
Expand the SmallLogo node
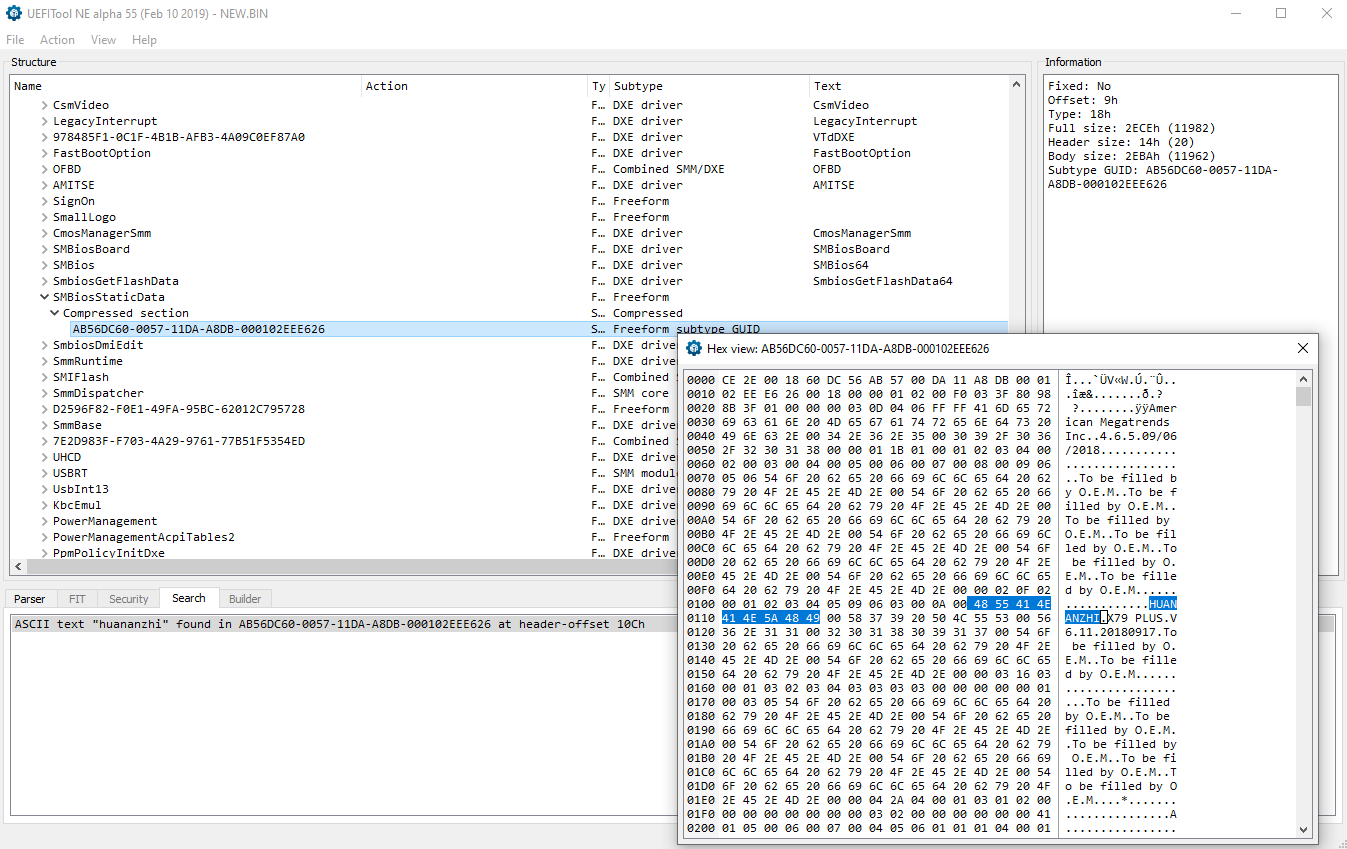point(44,217)
